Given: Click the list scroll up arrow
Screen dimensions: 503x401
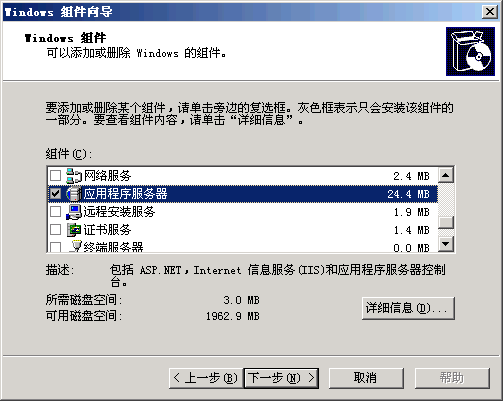Looking at the screenshot, I should pos(446,175).
